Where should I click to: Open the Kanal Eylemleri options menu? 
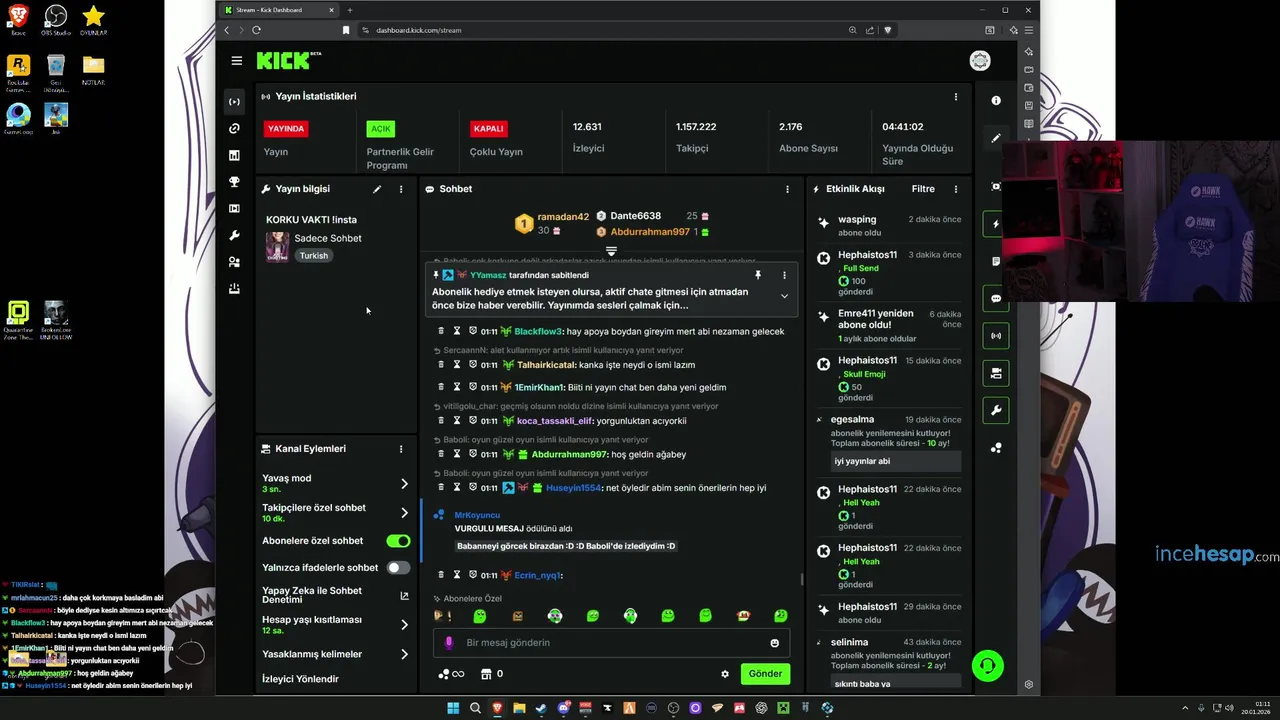click(x=401, y=449)
